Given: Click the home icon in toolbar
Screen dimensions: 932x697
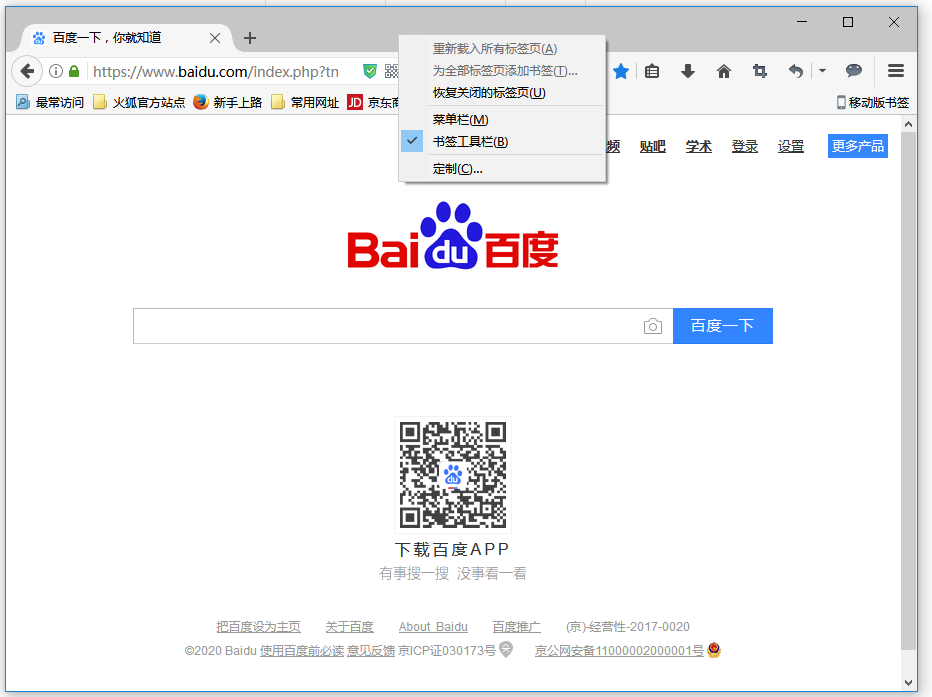Looking at the screenshot, I should click(x=723, y=71).
